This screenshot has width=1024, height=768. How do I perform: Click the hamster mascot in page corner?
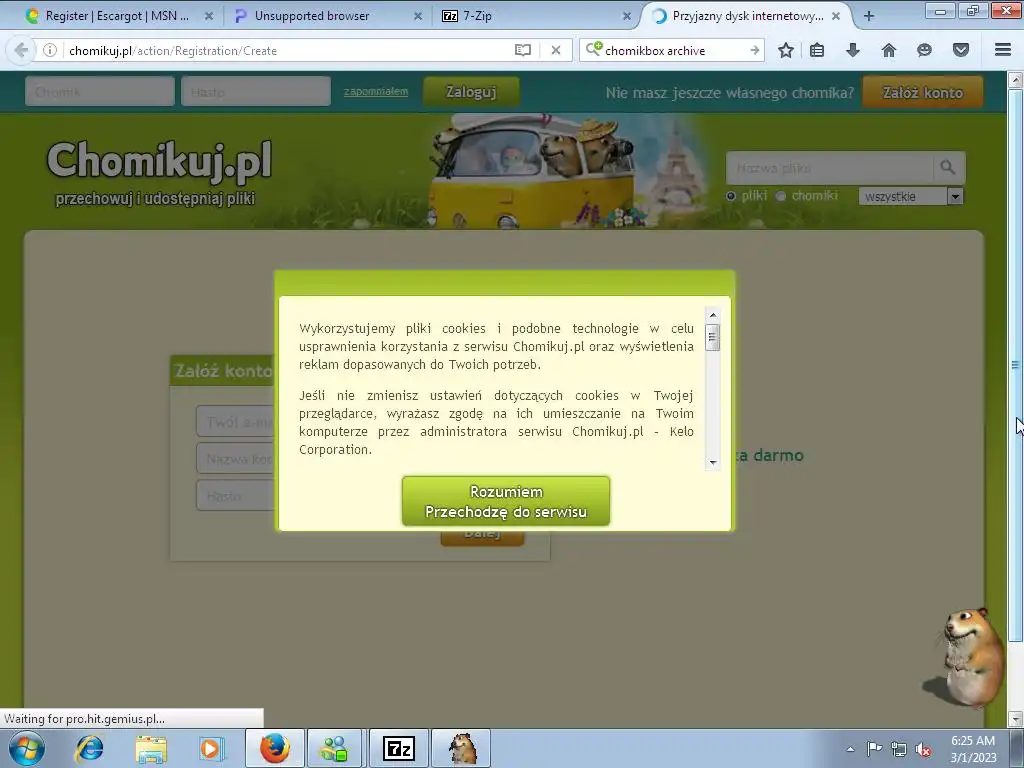972,658
